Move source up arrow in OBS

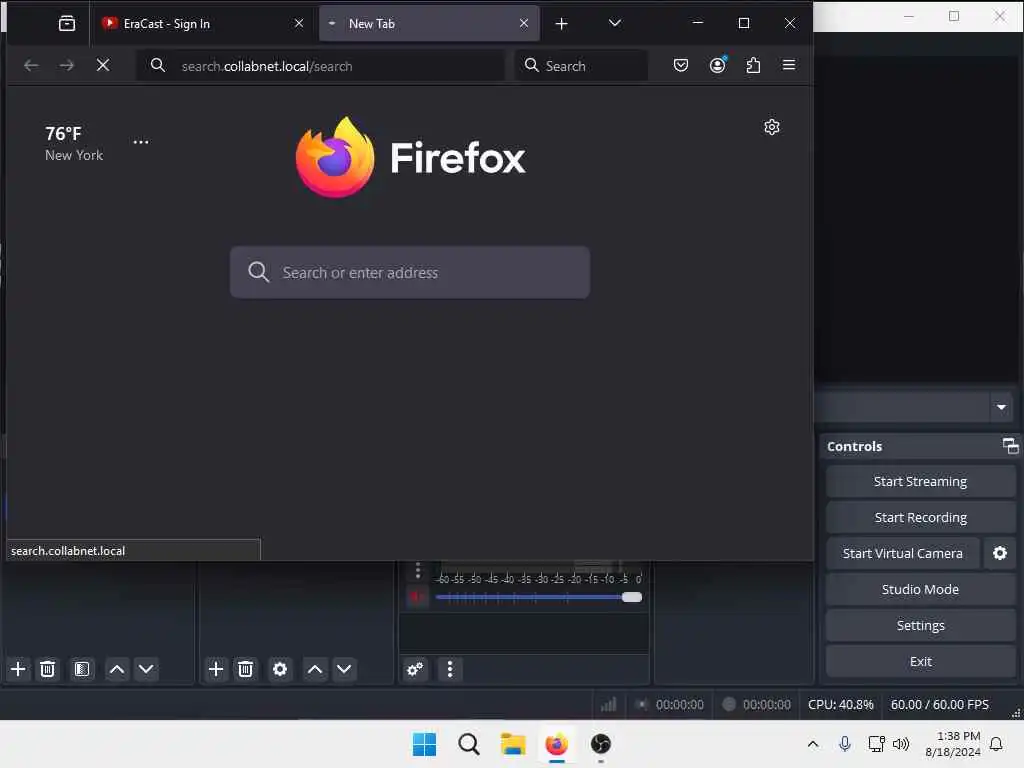[315, 669]
